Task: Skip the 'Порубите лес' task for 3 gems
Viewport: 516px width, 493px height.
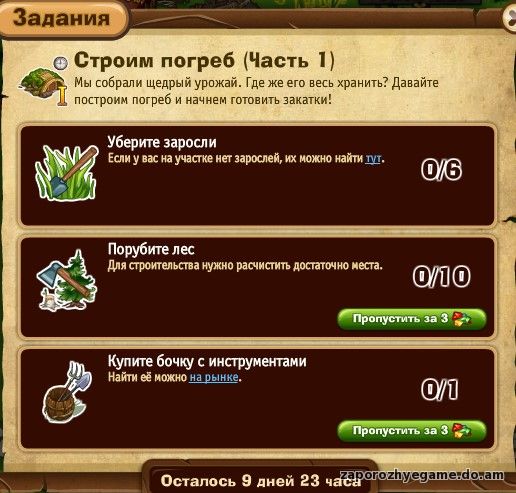Action: (x=412, y=319)
